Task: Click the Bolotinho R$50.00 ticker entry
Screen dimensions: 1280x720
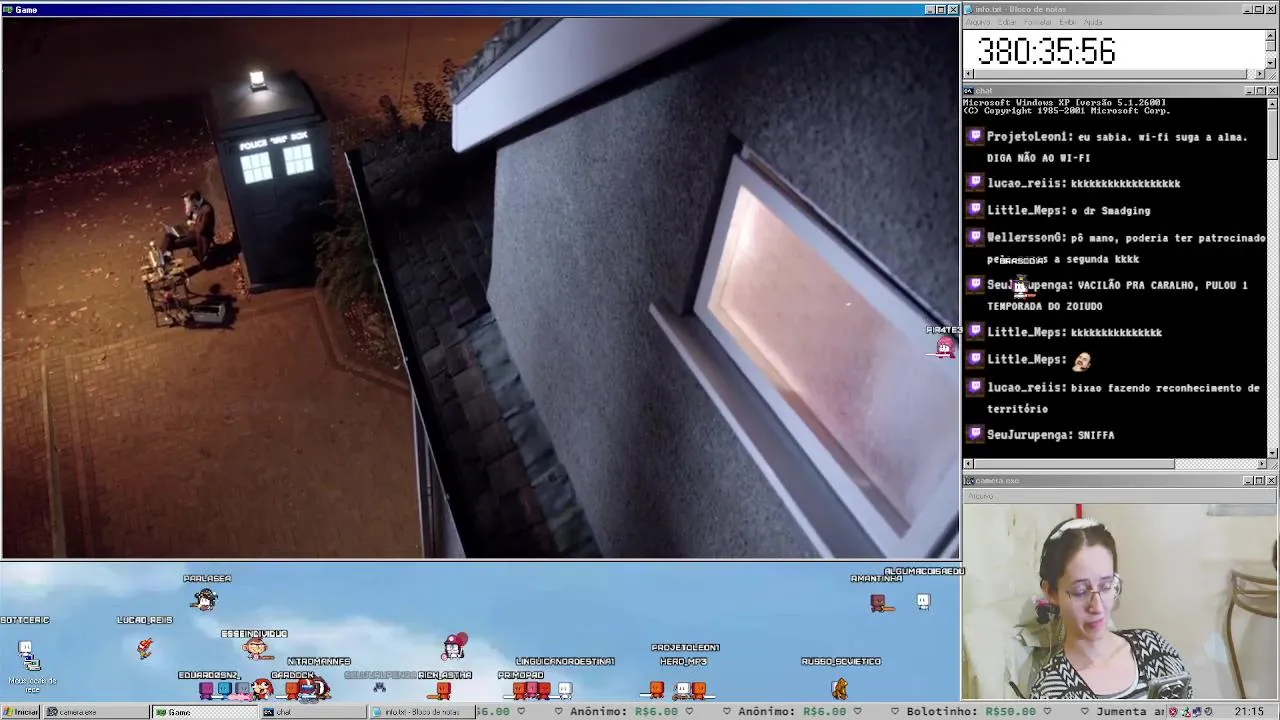Action: 971,712
